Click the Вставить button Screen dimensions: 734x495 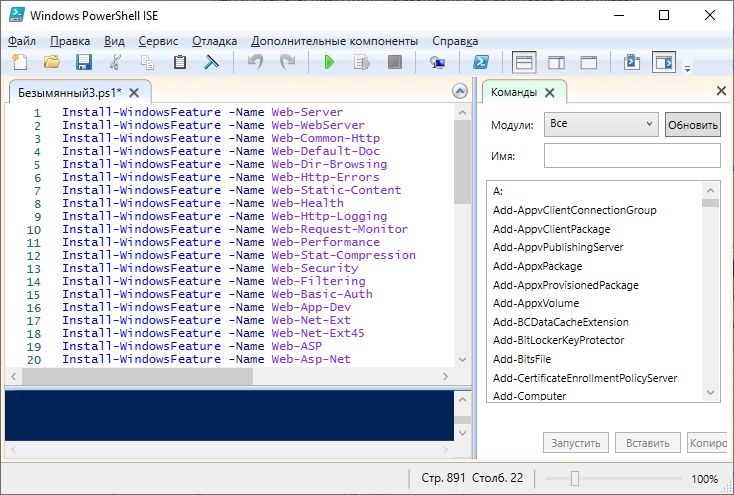[647, 443]
